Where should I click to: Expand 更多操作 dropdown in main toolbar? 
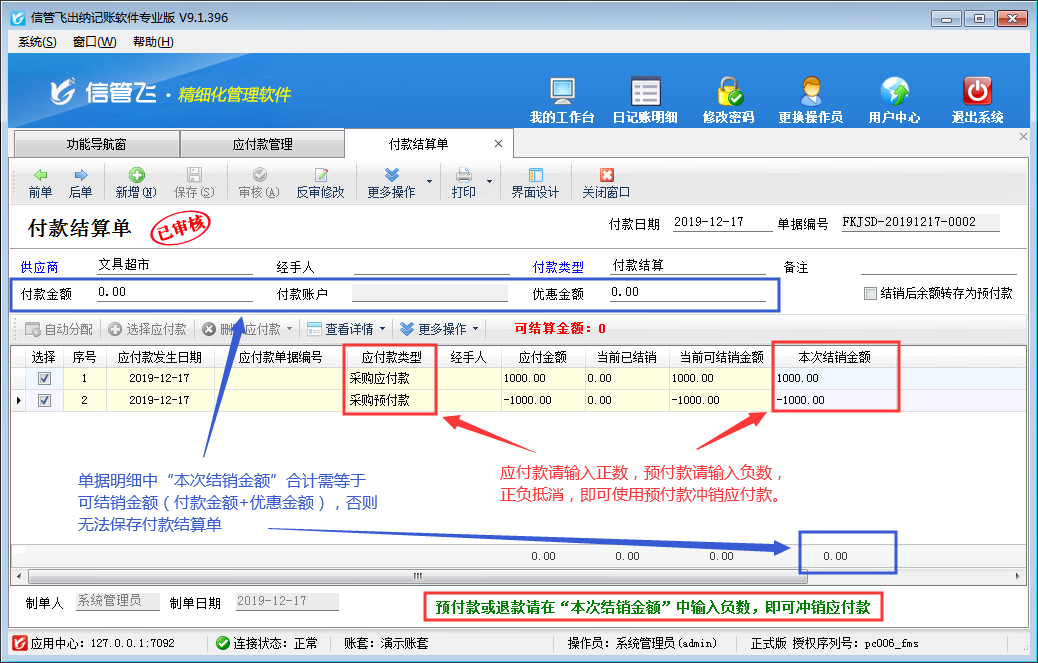pyautogui.click(x=430, y=182)
